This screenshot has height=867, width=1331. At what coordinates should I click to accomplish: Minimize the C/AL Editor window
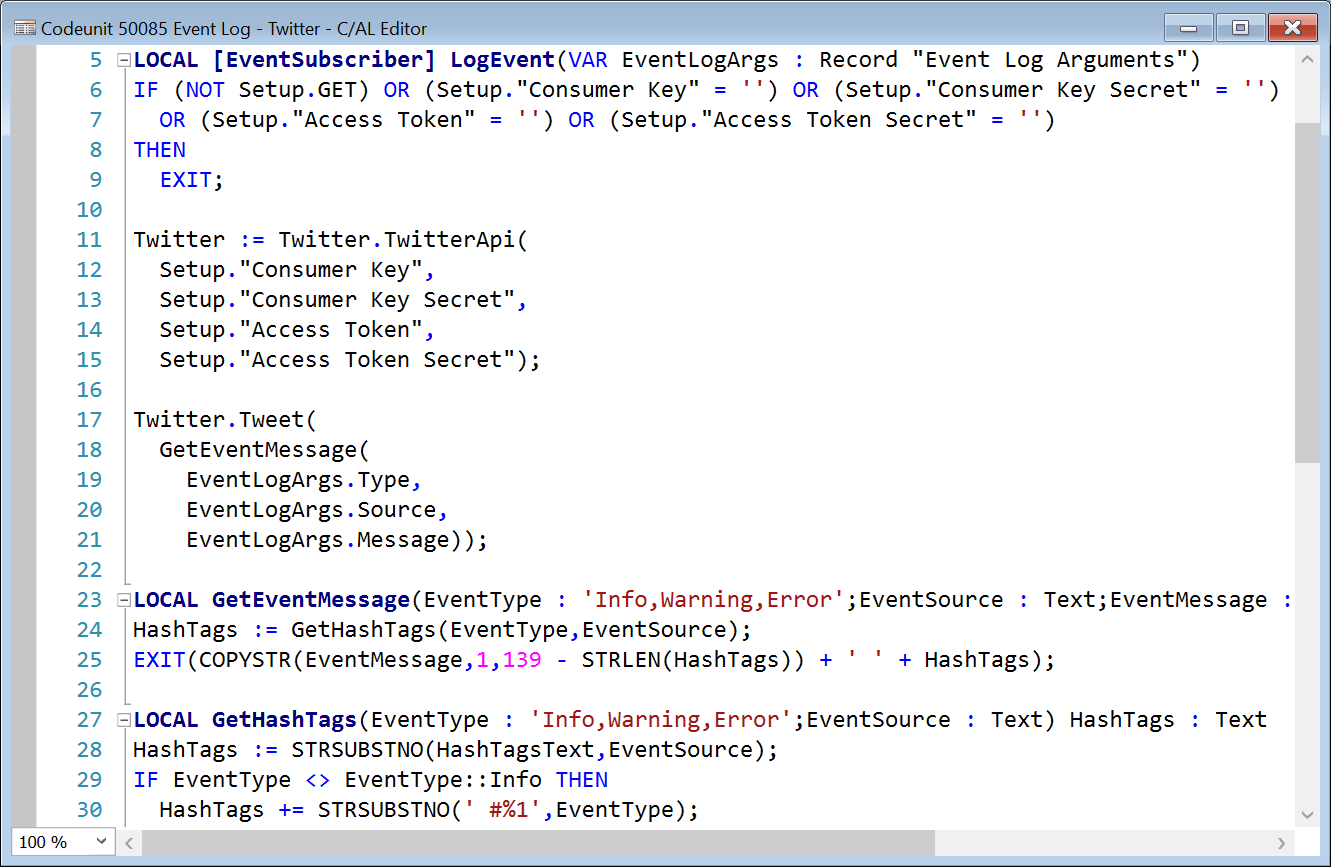(x=1190, y=28)
